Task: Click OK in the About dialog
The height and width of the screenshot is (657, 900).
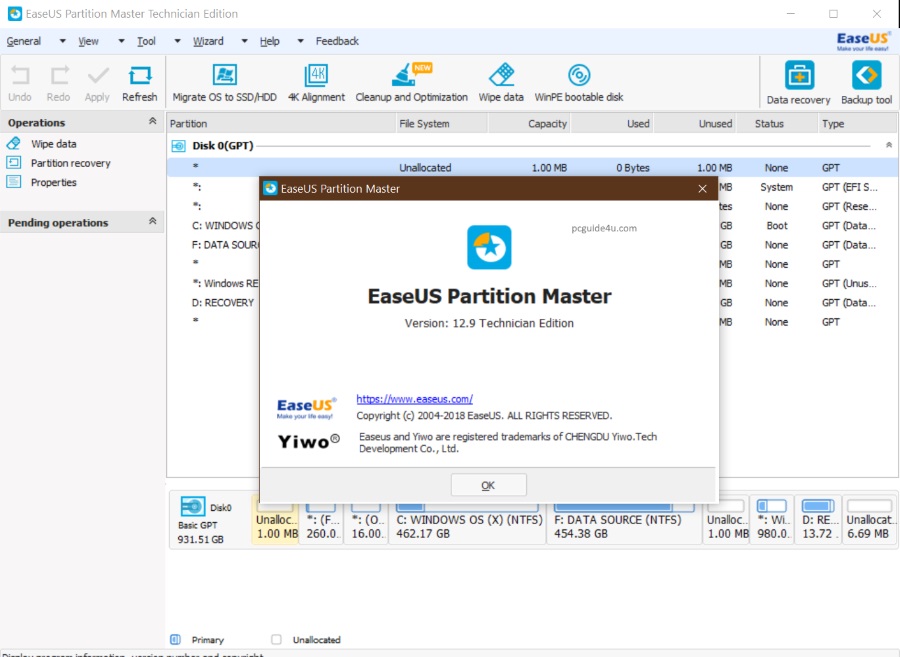Action: pos(488,485)
